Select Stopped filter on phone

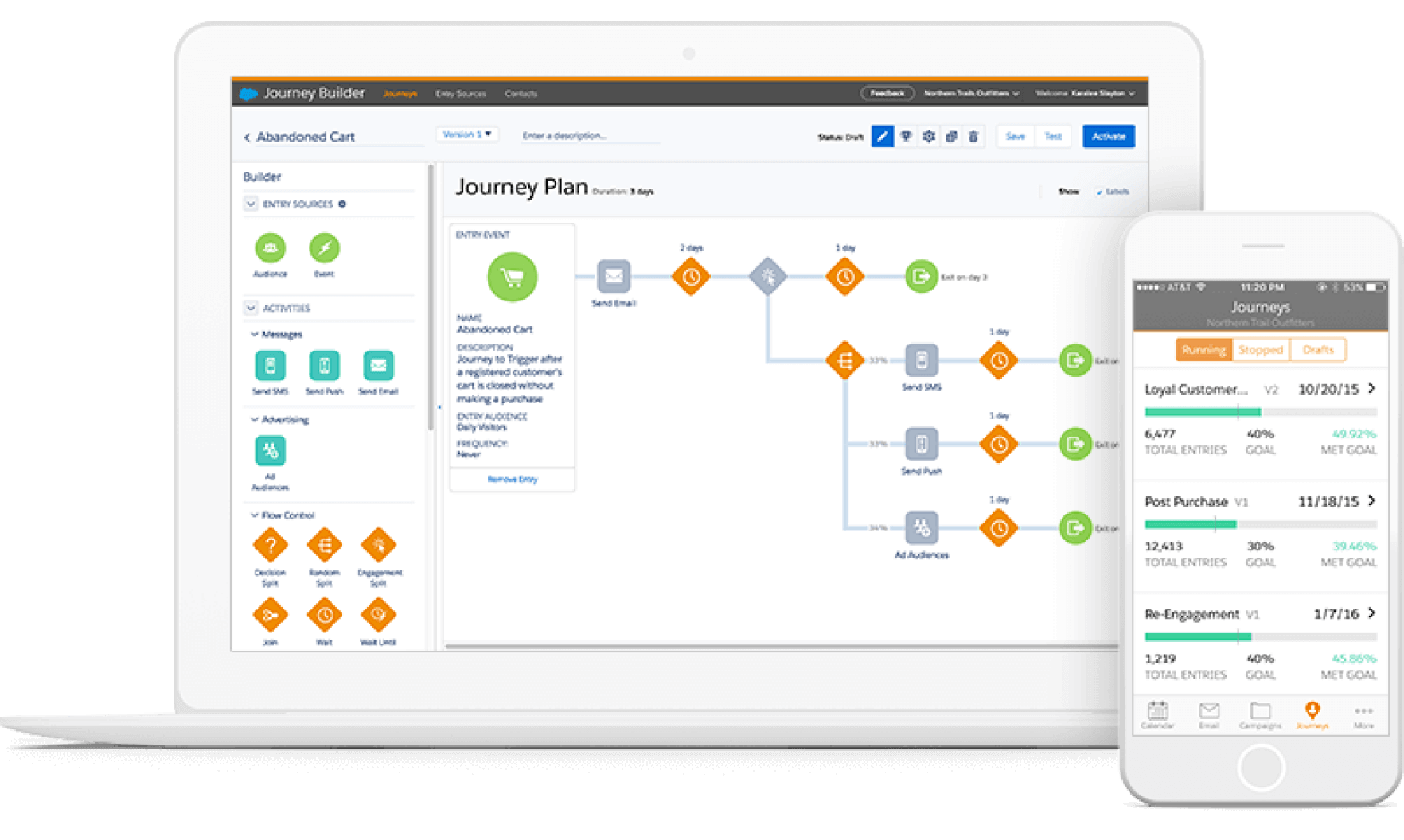(x=1261, y=350)
